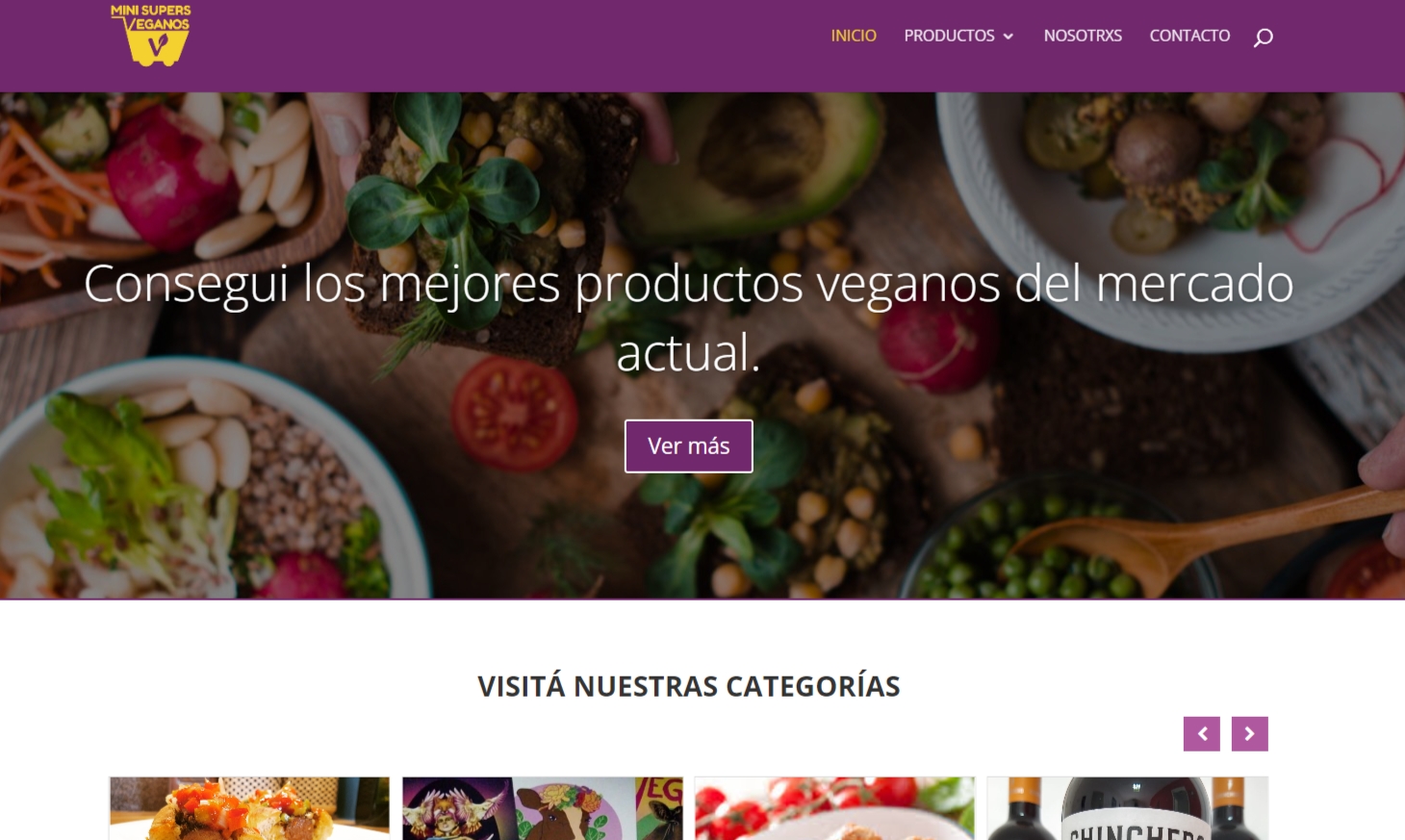Open the Contacto page link

[x=1189, y=36]
